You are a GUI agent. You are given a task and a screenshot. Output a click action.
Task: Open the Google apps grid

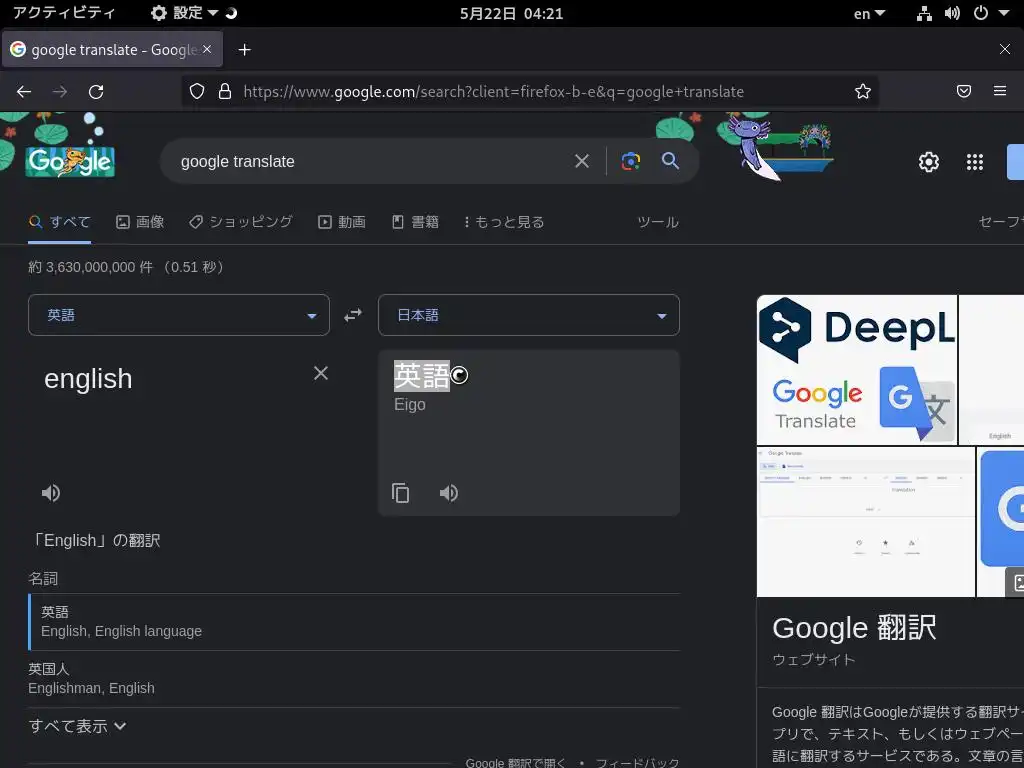tap(974, 162)
